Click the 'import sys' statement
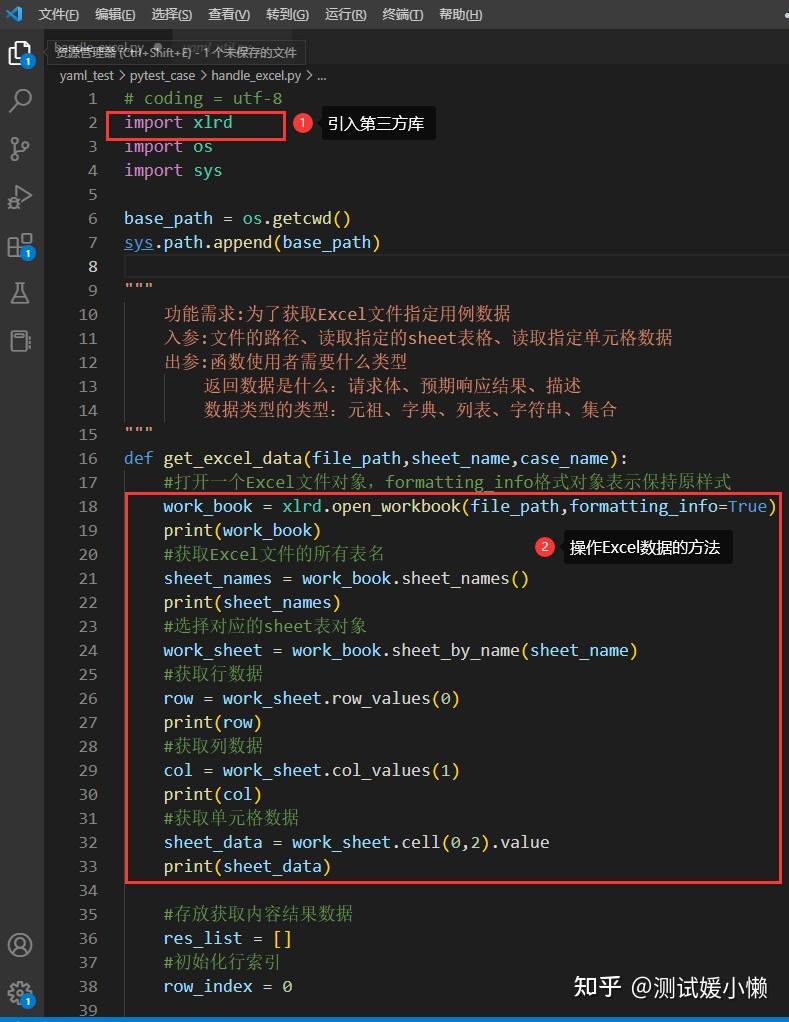Viewport: 789px width, 1022px height. click(x=173, y=171)
